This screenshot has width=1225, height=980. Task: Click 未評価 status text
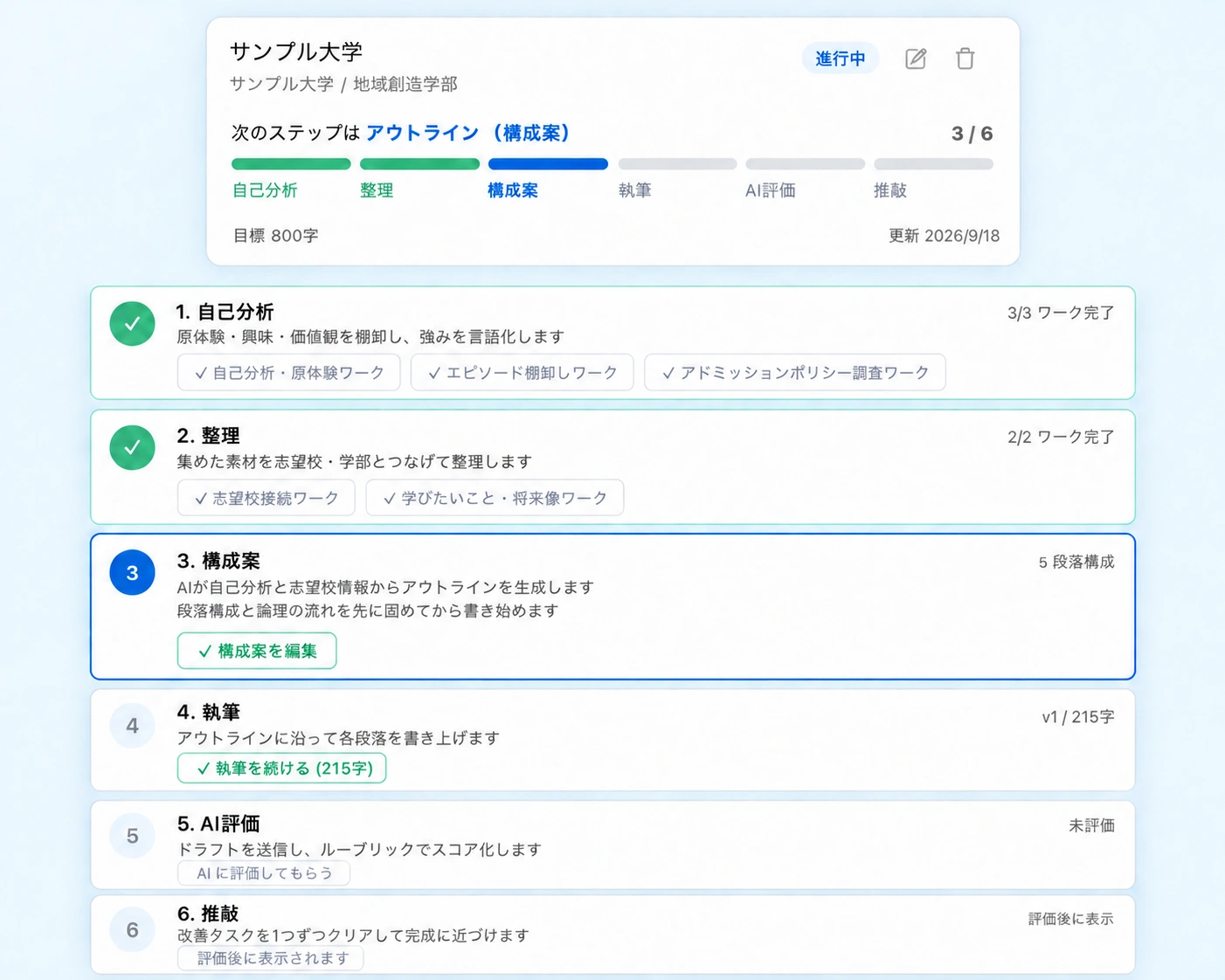coord(1091,825)
